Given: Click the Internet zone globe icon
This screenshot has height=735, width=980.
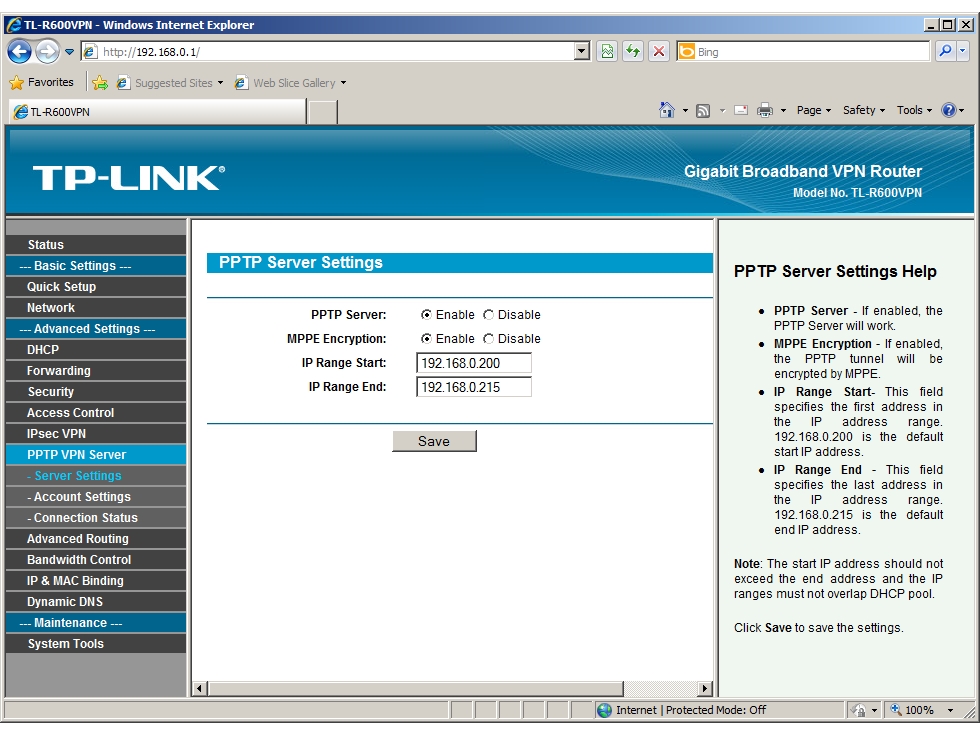Looking at the screenshot, I should tap(604, 711).
